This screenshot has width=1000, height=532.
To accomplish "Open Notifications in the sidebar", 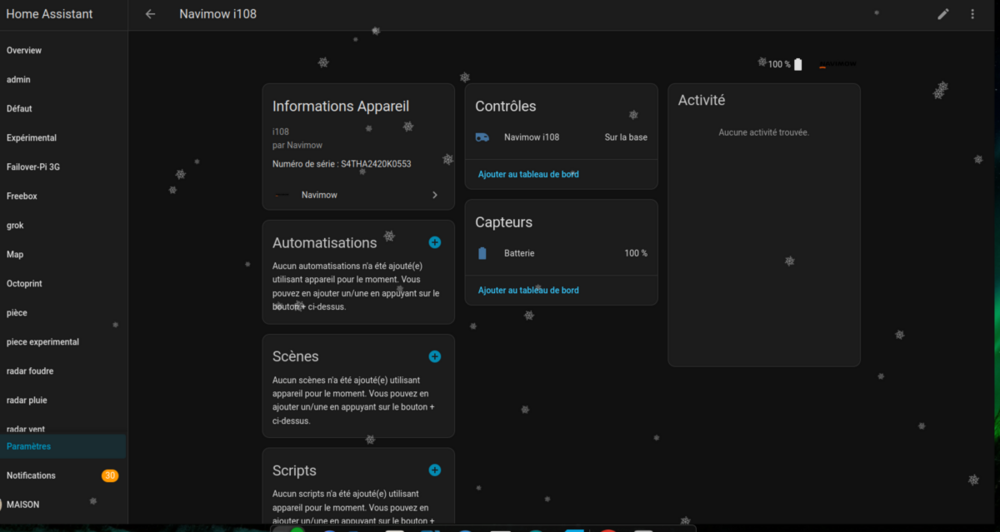I will coord(62,476).
